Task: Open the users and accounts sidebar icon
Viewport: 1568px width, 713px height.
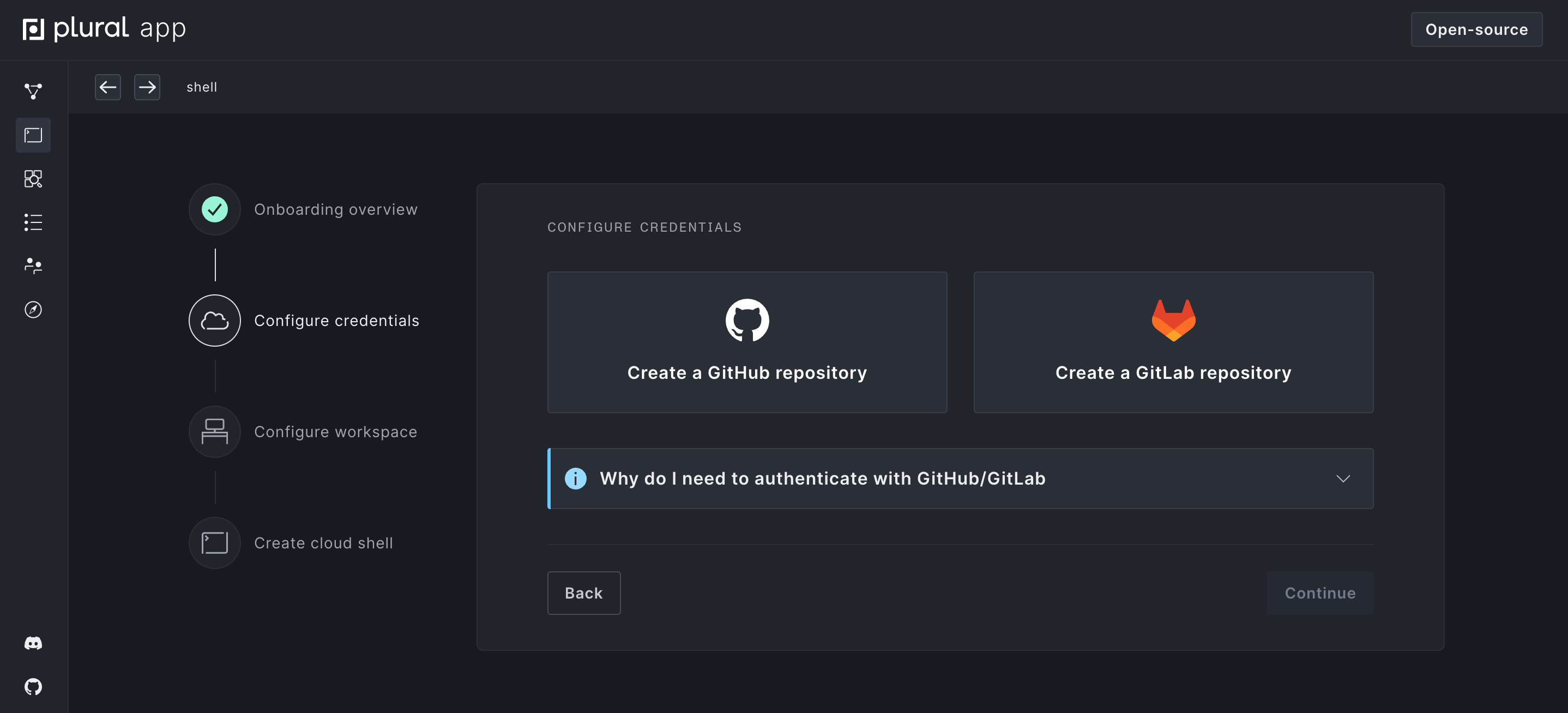Action: pos(33,266)
